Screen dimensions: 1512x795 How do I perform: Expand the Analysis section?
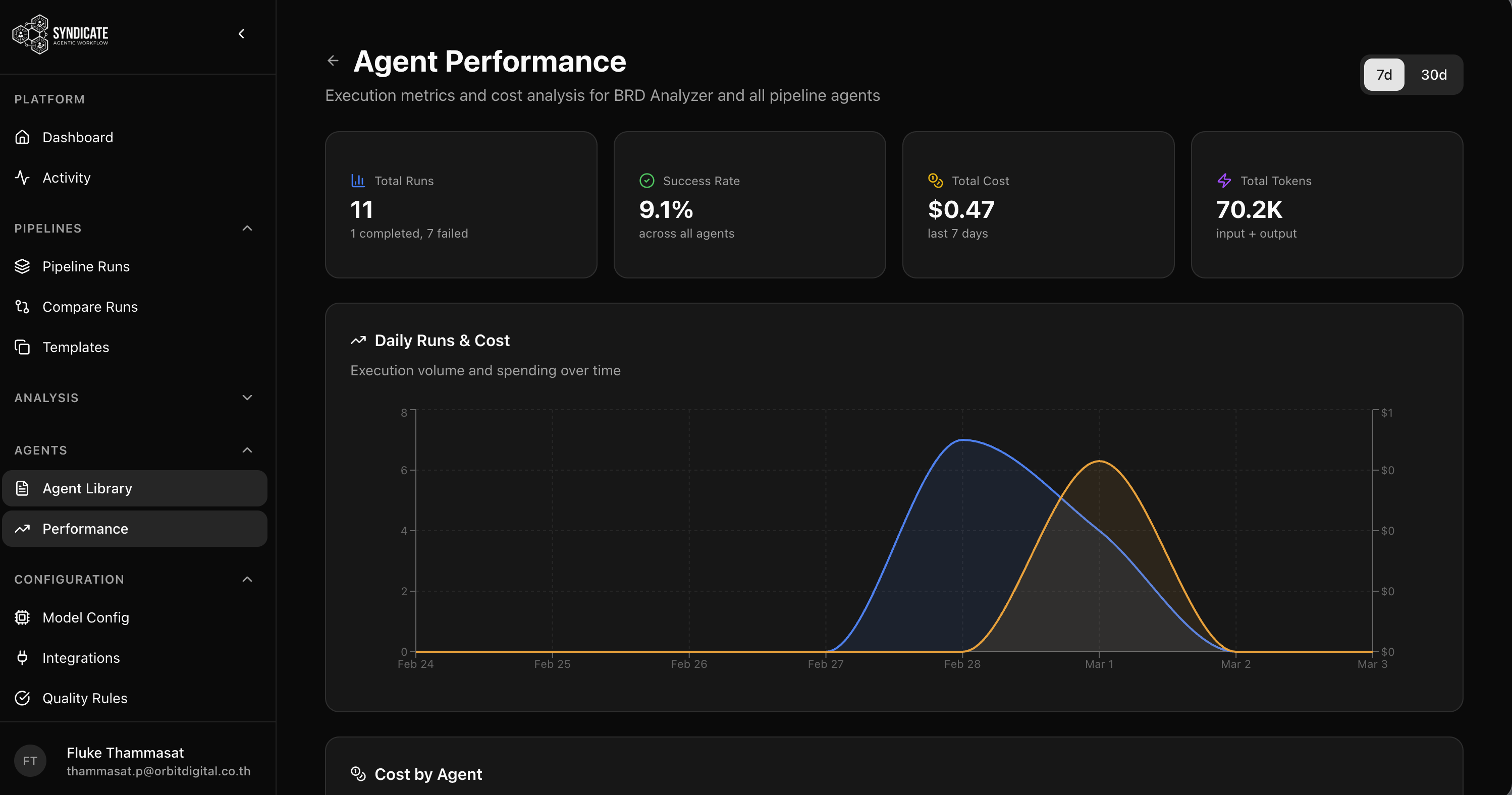[x=247, y=398]
